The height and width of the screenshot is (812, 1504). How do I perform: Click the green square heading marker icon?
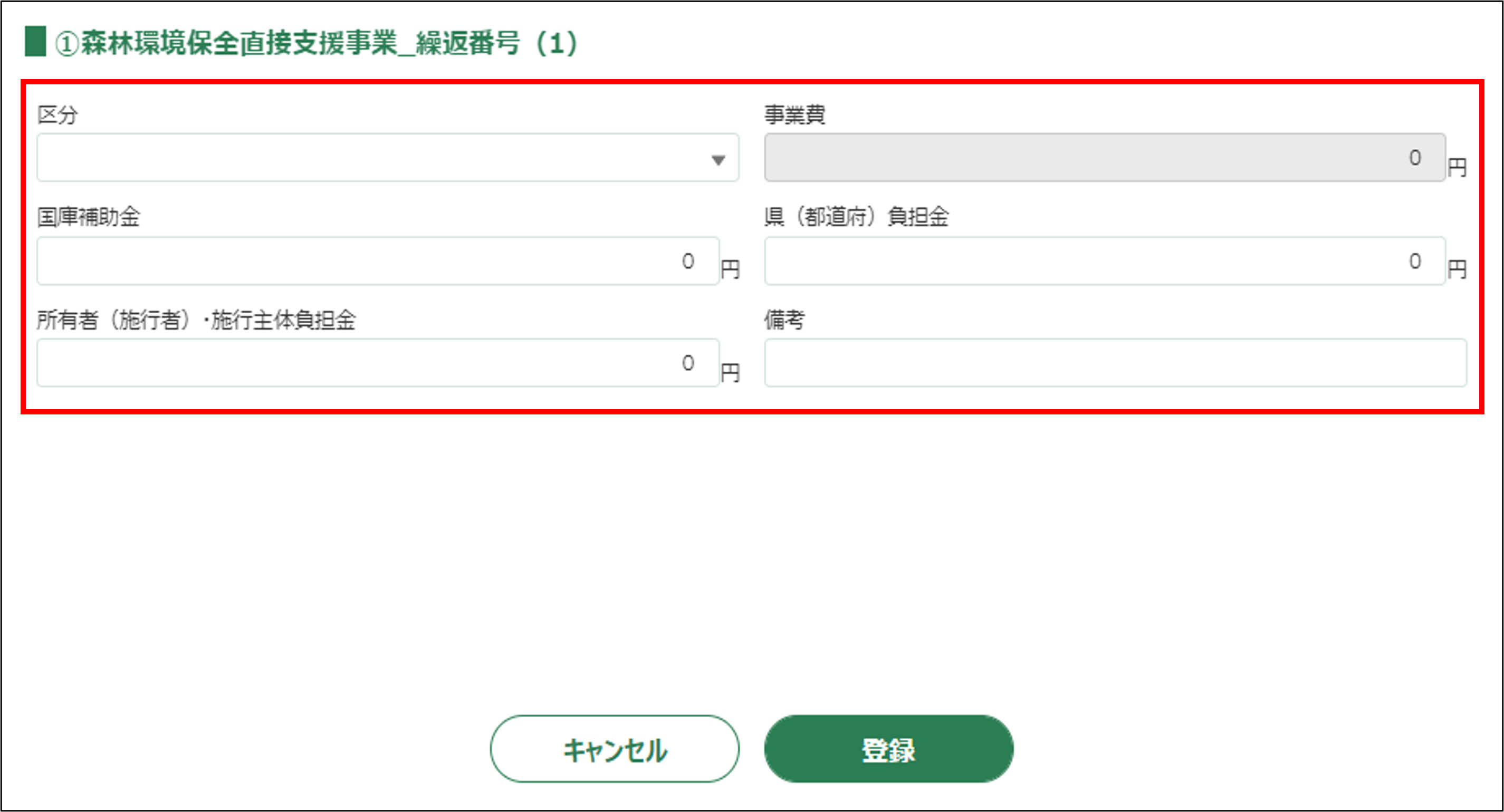tap(35, 42)
